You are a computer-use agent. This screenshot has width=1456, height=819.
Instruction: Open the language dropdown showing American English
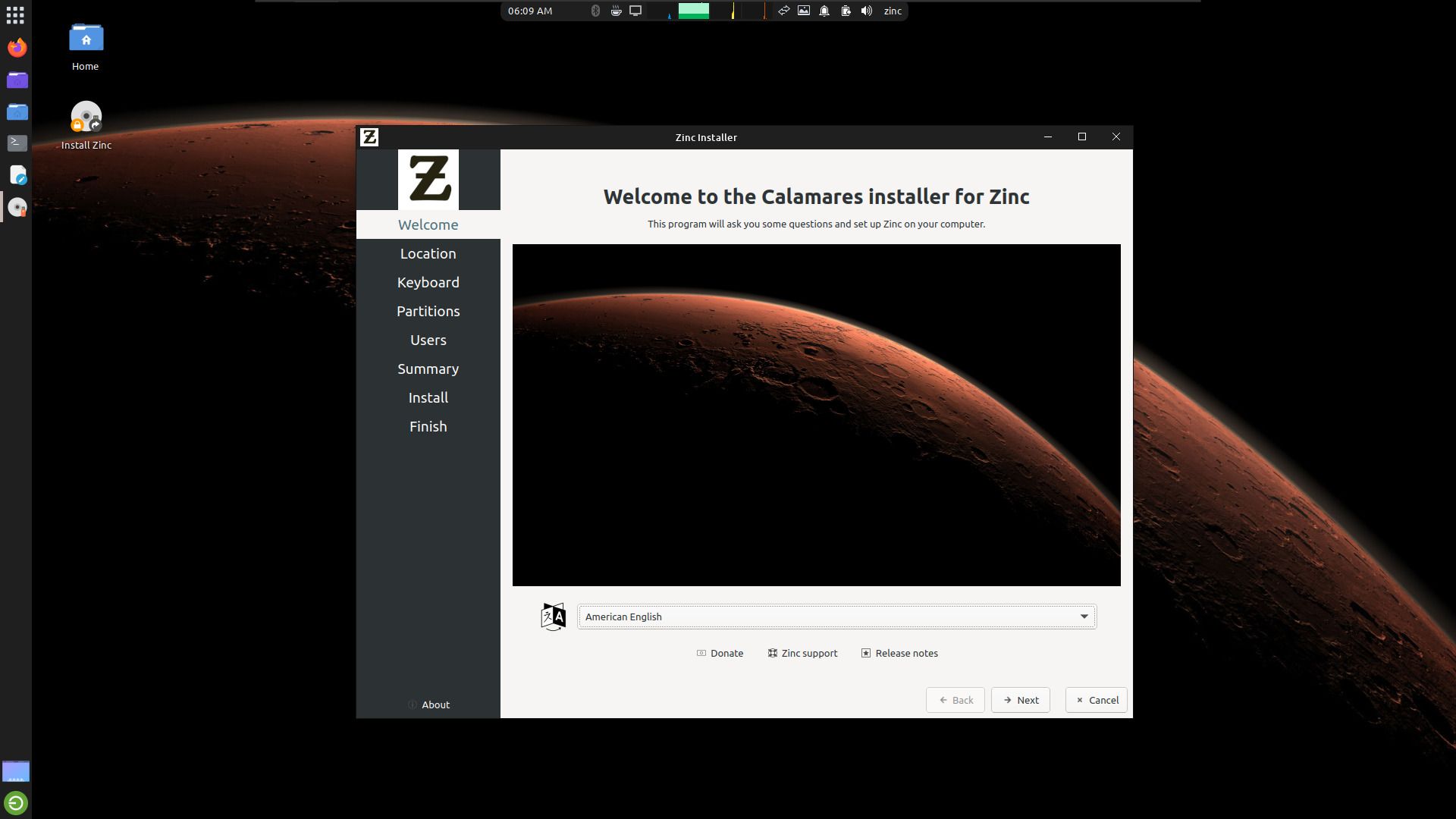[x=836, y=617]
